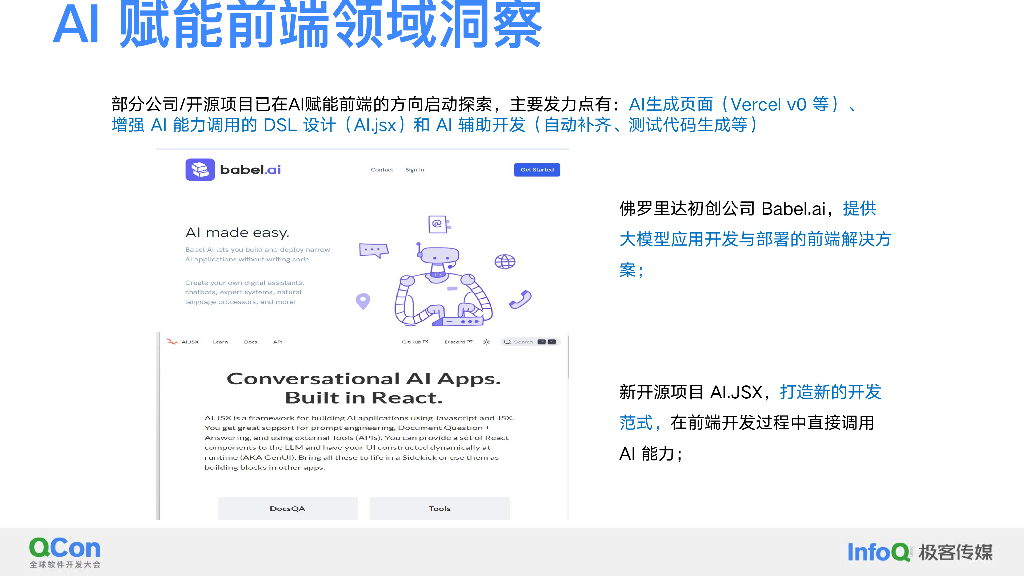Click the InfoQ logo in footer
The height and width of the screenshot is (576, 1024).
pyautogui.click(x=878, y=552)
